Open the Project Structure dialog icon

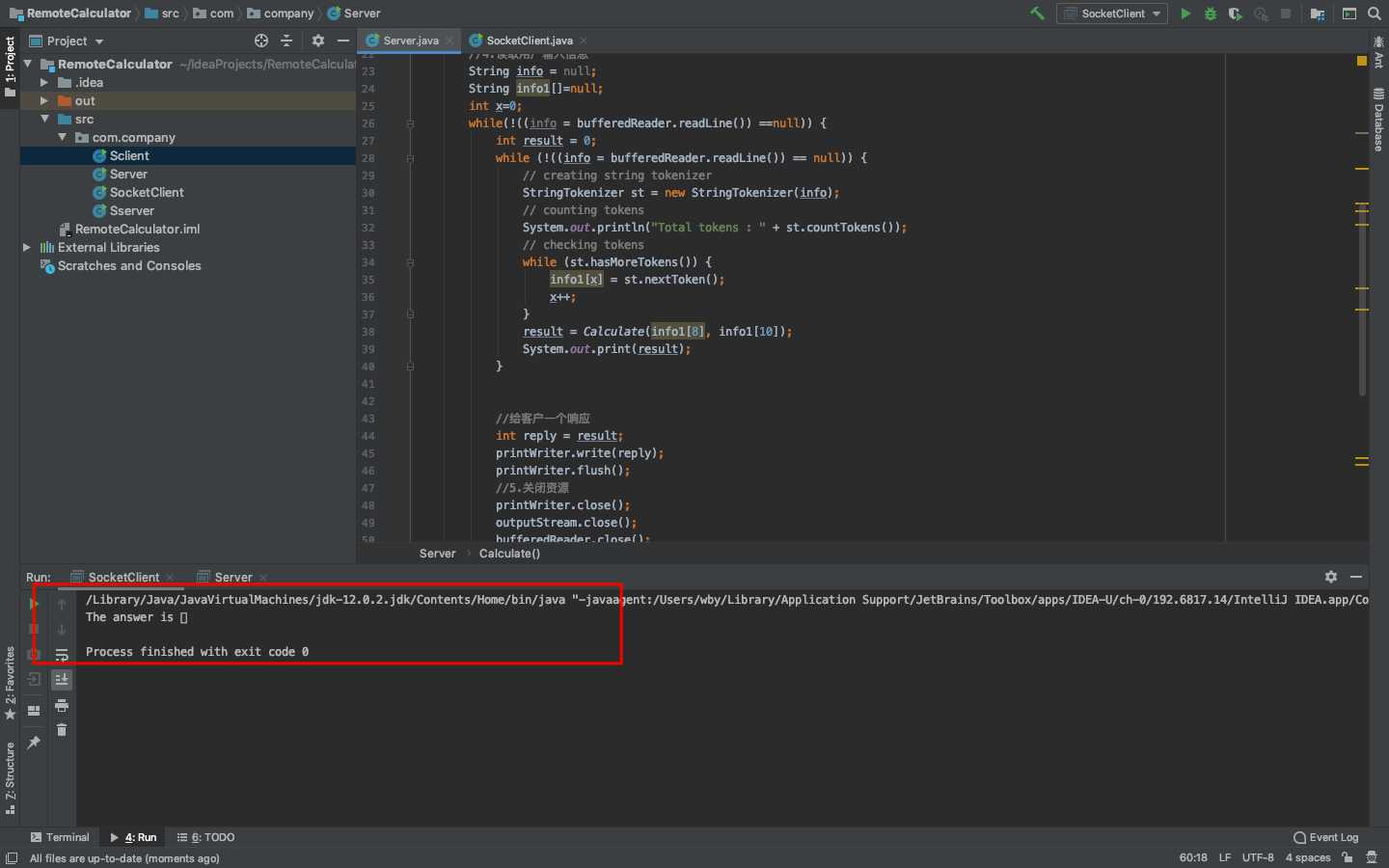[1317, 14]
